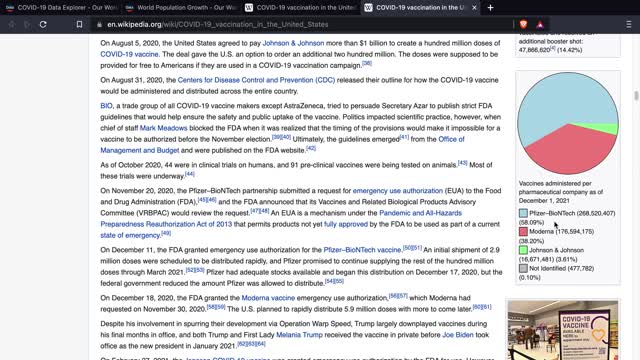640x360 pixels.
Task: Open a new tab with the plus button
Action: click(490, 7)
